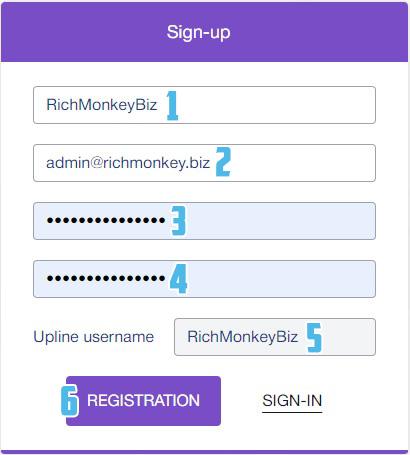
Task: Click the Sign-up header title
Action: 199,33
